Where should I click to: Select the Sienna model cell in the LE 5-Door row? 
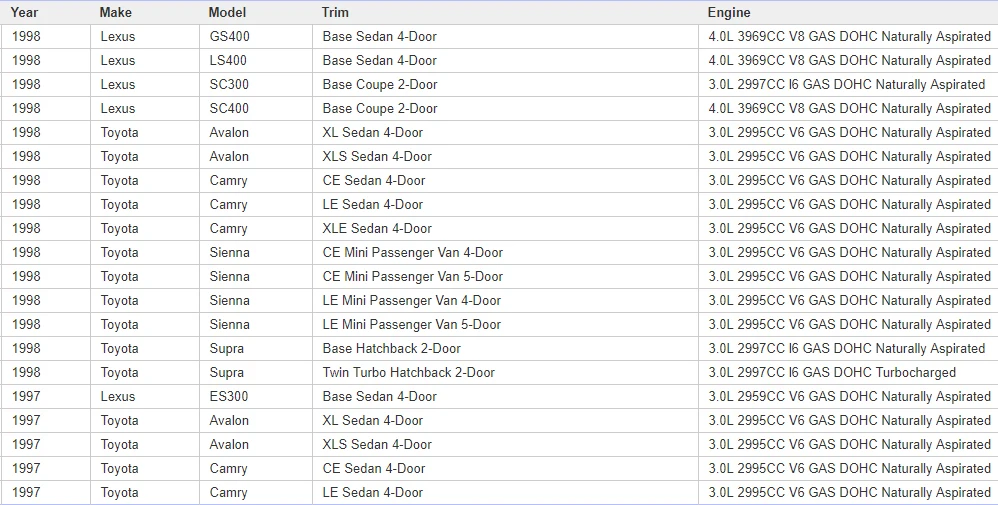tap(256, 325)
